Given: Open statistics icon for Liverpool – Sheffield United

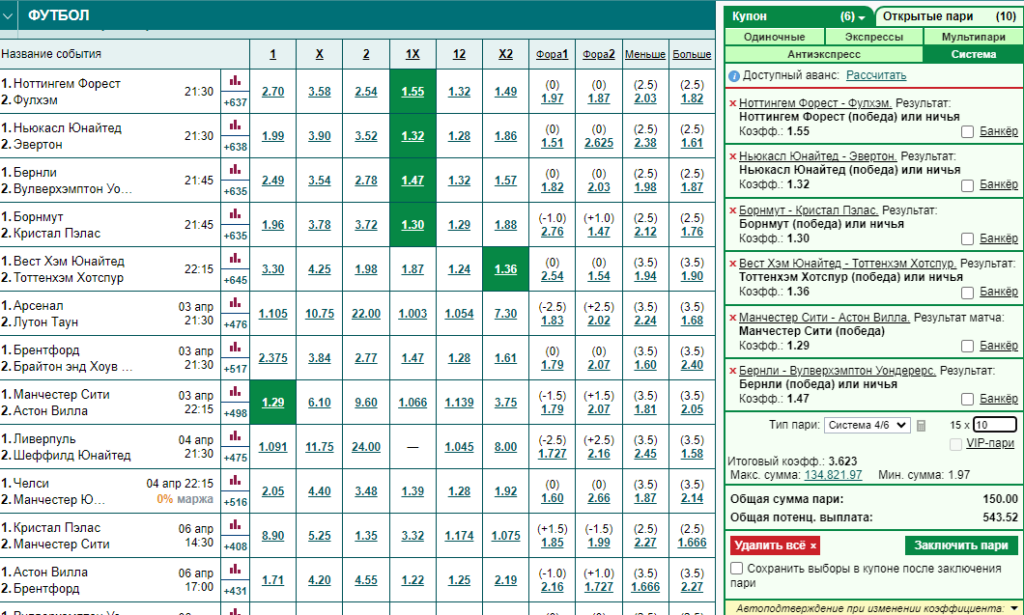Looking at the screenshot, I should click(235, 436).
